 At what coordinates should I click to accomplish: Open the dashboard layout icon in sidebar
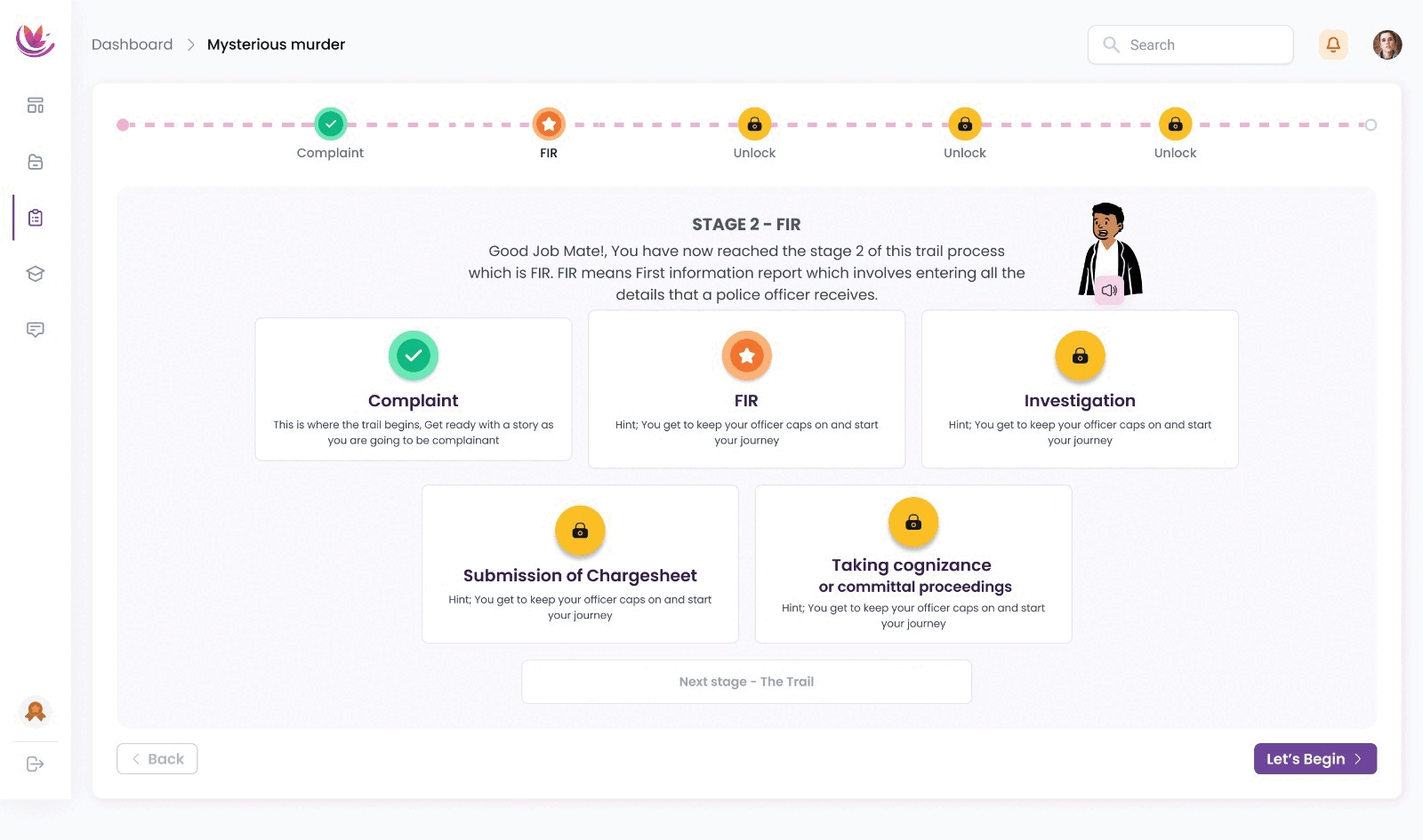(x=36, y=106)
